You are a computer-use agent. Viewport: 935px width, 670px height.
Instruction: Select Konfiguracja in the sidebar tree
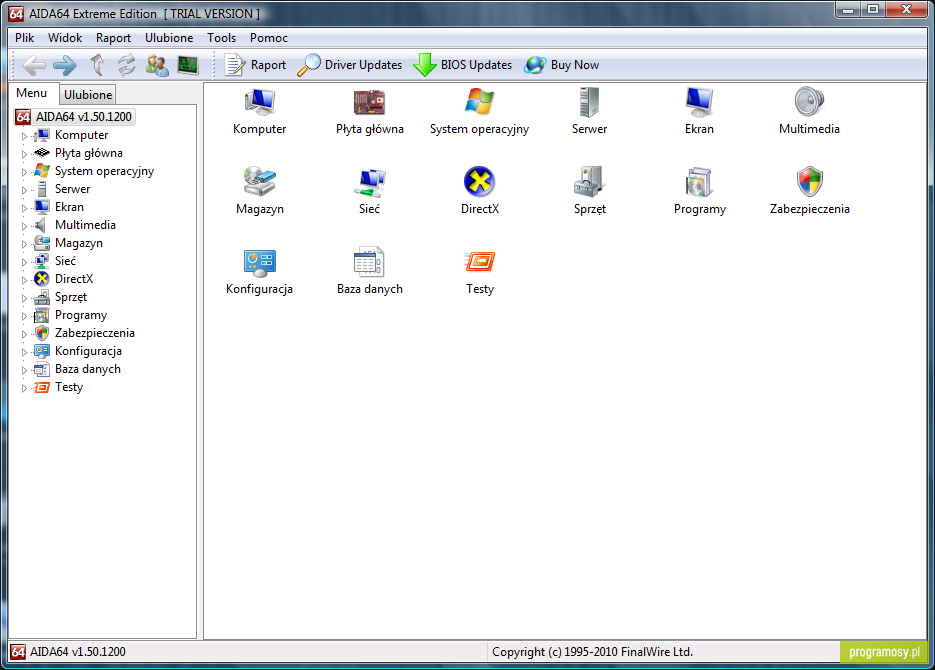[x=88, y=351]
